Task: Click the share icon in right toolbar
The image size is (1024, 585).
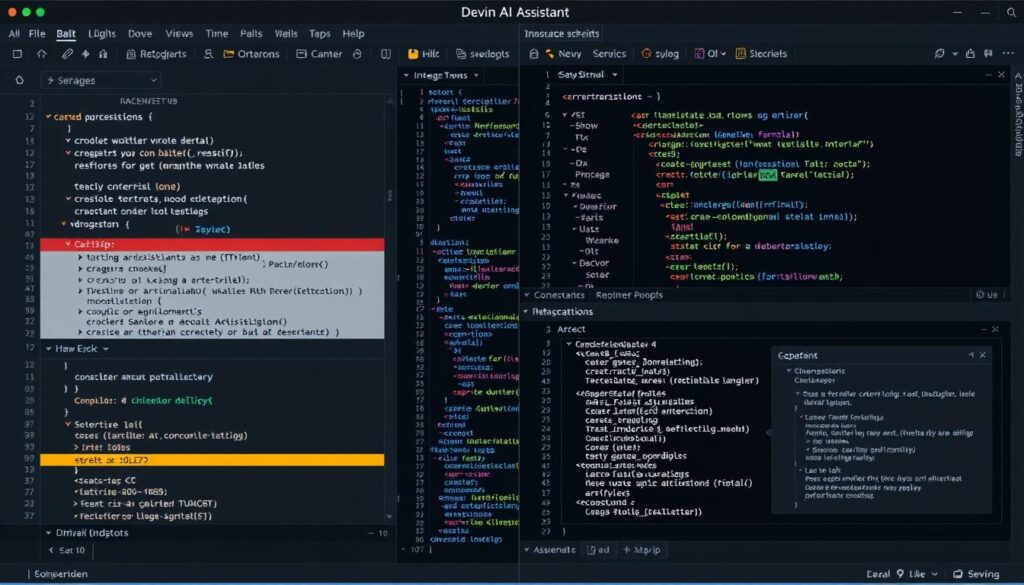Action: pyautogui.click(x=970, y=54)
